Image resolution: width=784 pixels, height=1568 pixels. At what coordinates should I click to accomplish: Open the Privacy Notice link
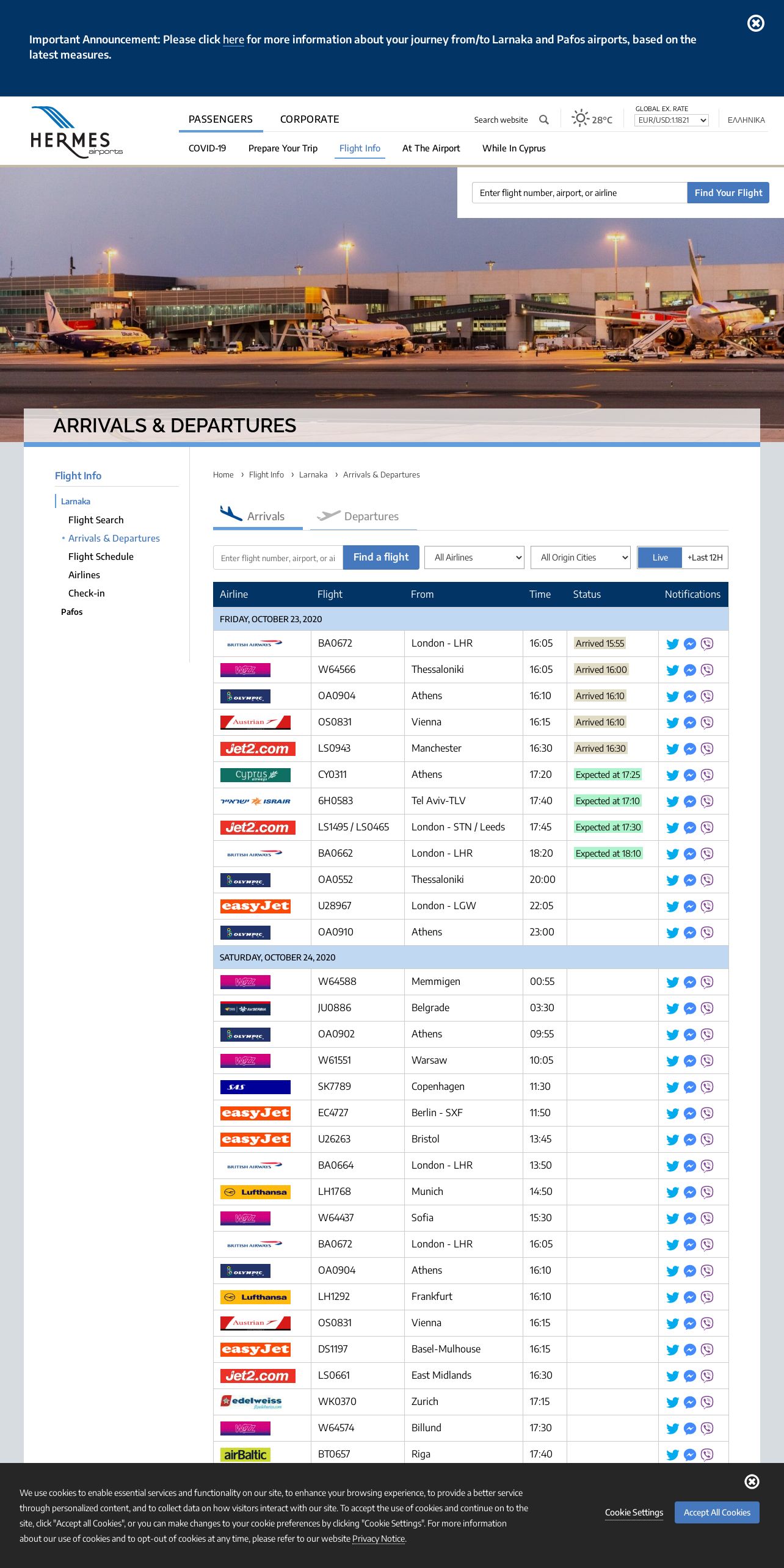tap(379, 1539)
